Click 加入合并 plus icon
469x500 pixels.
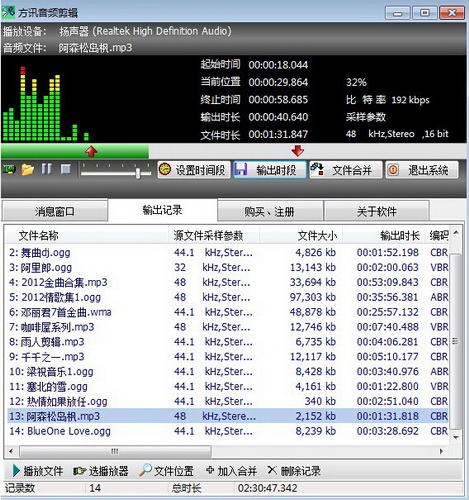point(210,470)
